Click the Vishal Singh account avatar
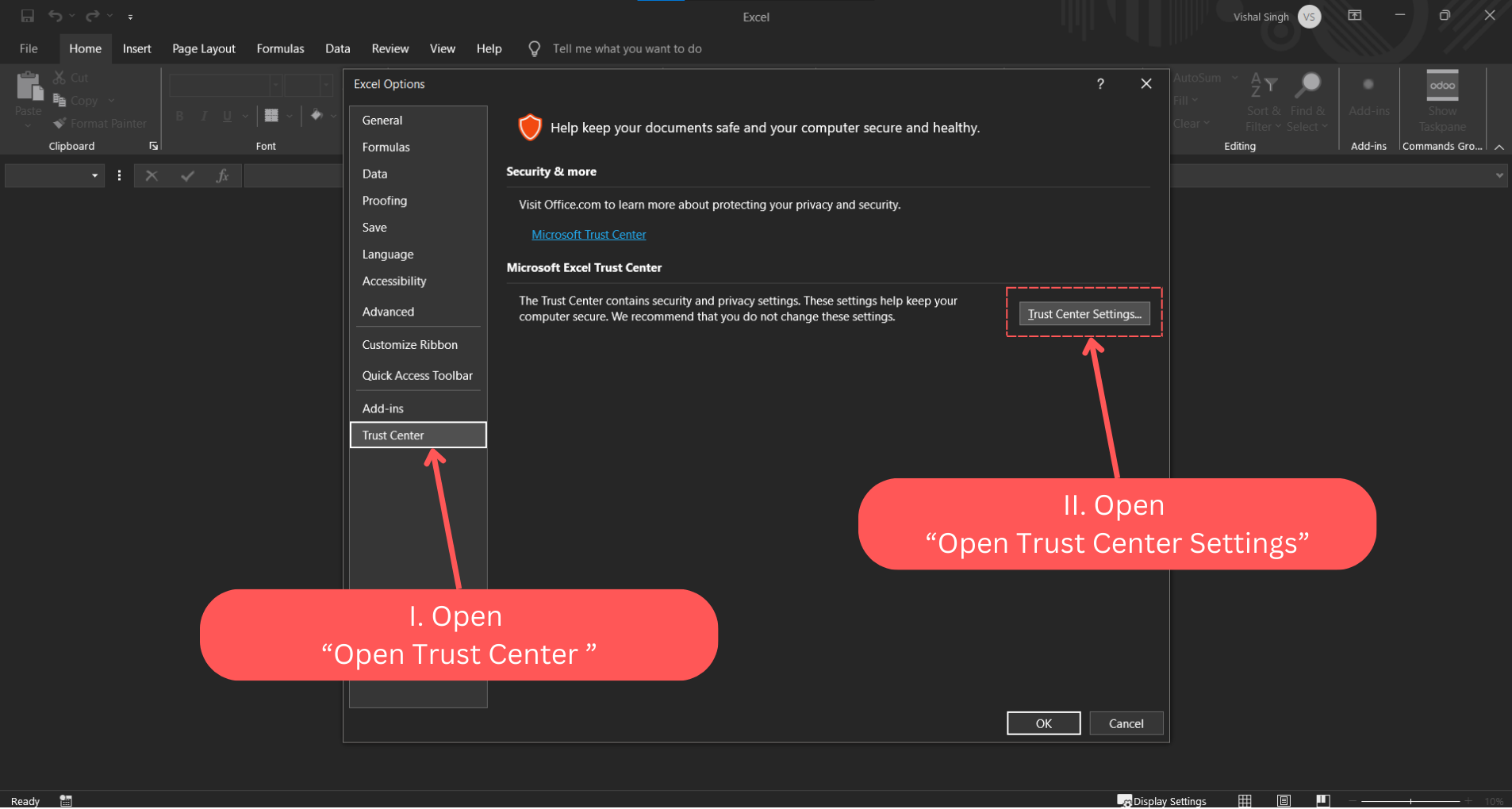The height and width of the screenshot is (809, 1512). [1310, 17]
